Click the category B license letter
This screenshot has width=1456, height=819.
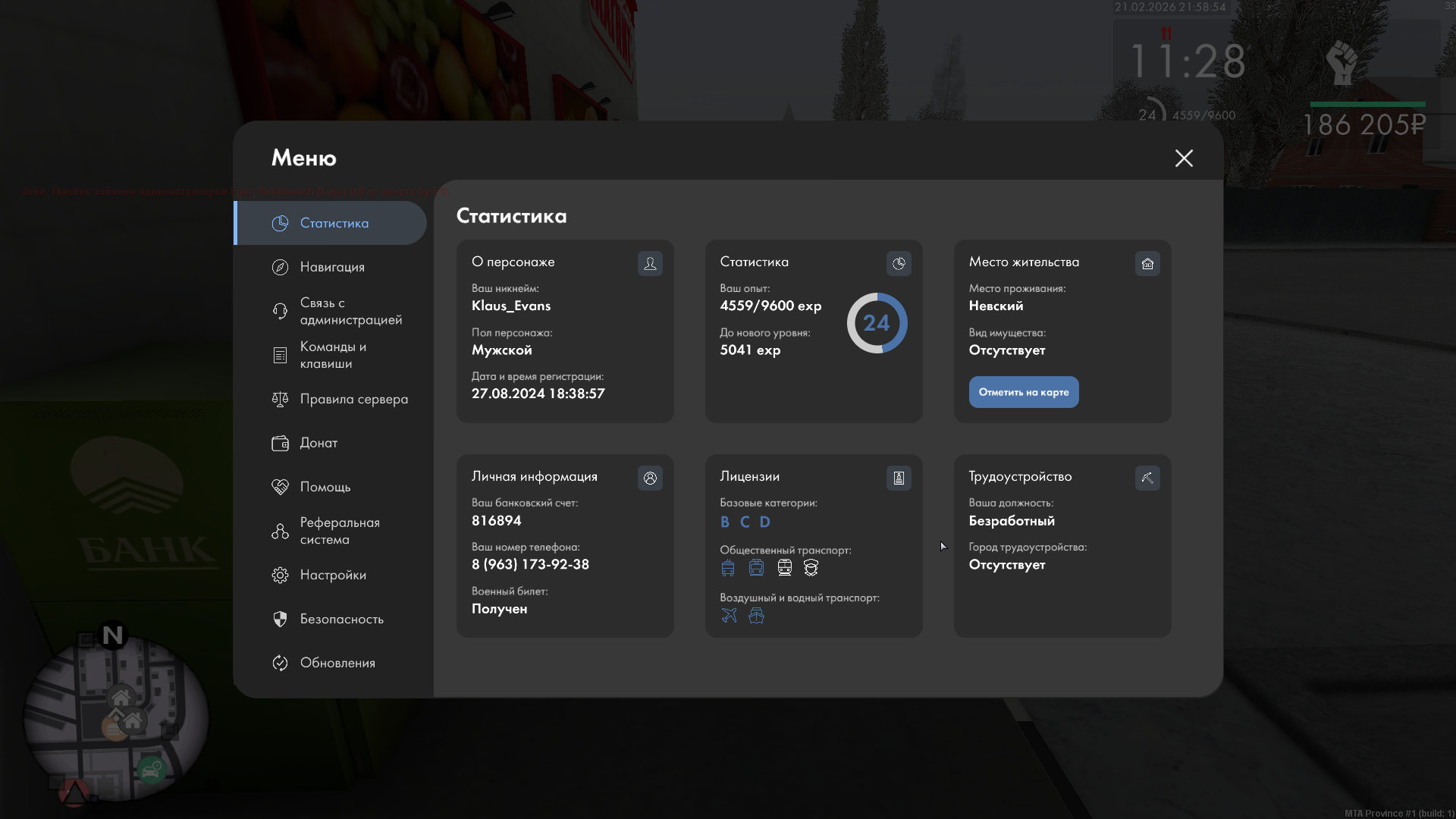pyautogui.click(x=725, y=522)
